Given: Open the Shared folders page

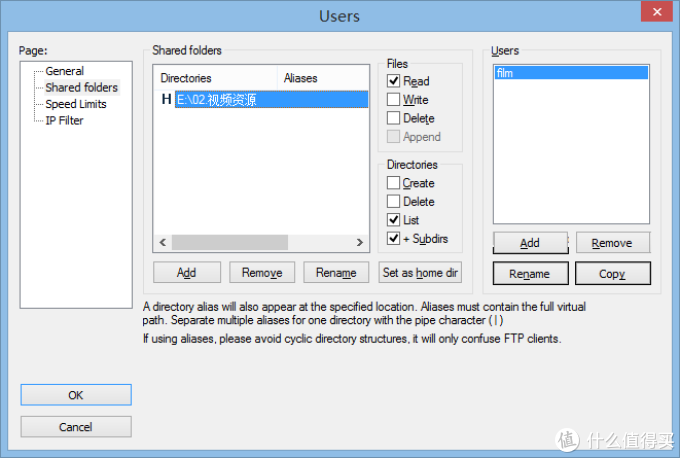Looking at the screenshot, I should point(81,88).
